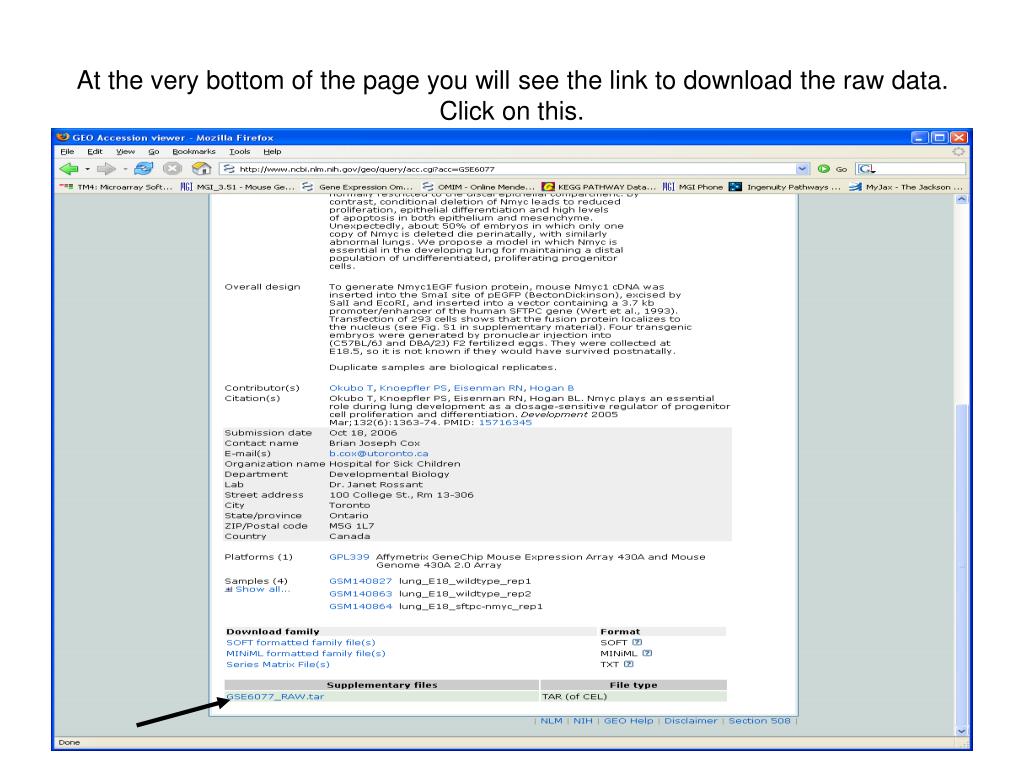Click the green Go button icon
Screen dimensions: 1024x768
point(824,169)
